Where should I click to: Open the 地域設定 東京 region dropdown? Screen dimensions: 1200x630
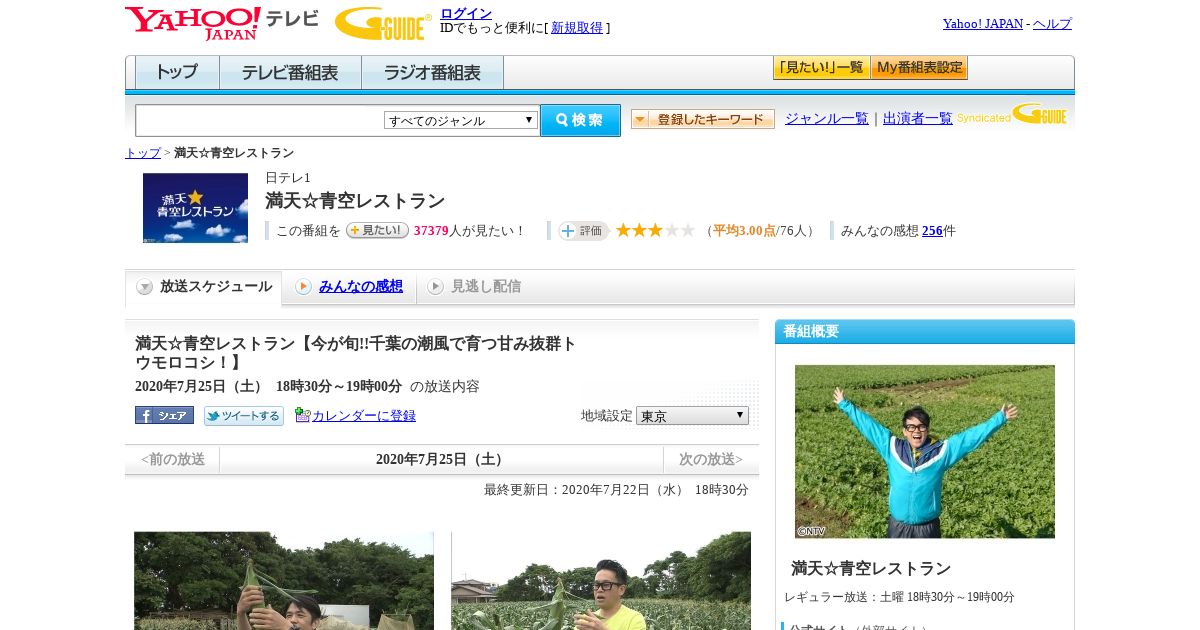[x=692, y=415]
